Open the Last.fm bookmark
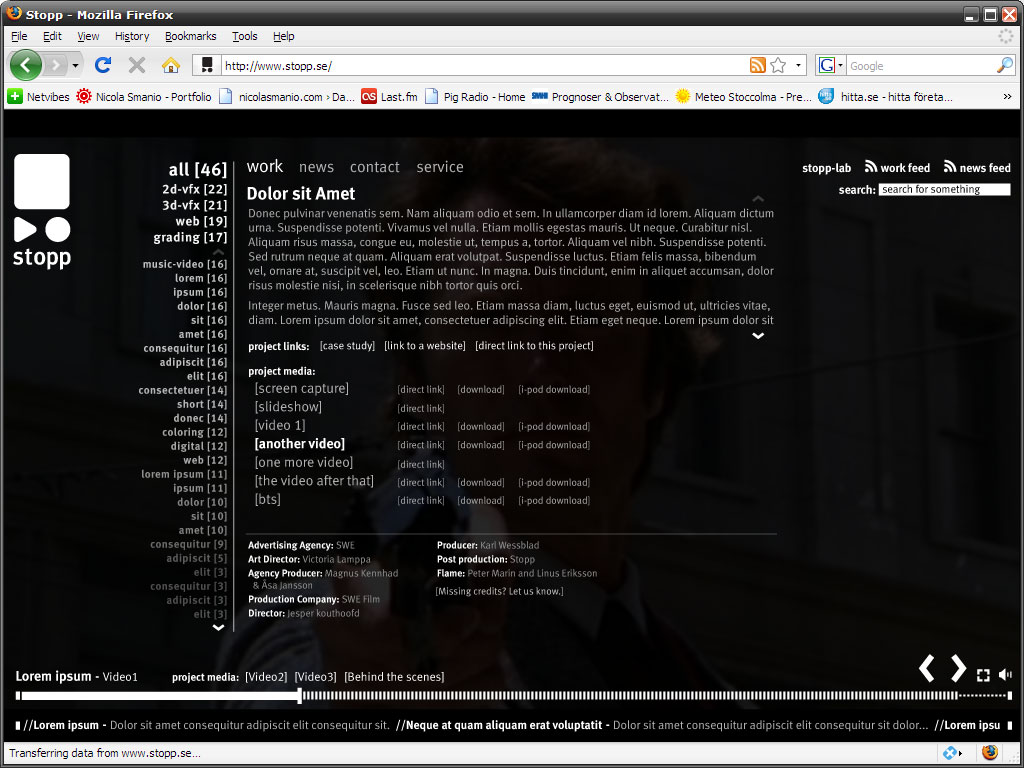Viewport: 1024px width, 768px height. click(389, 97)
